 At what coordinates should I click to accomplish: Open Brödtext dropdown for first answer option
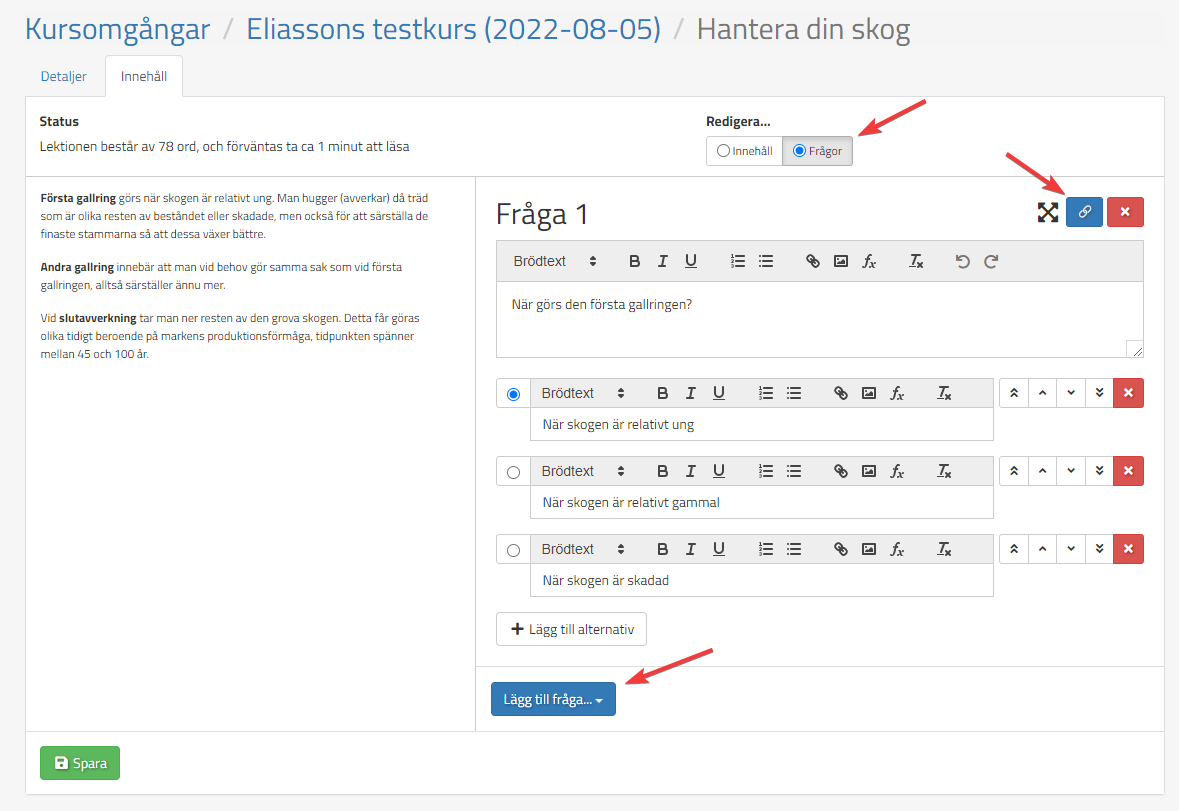click(582, 393)
